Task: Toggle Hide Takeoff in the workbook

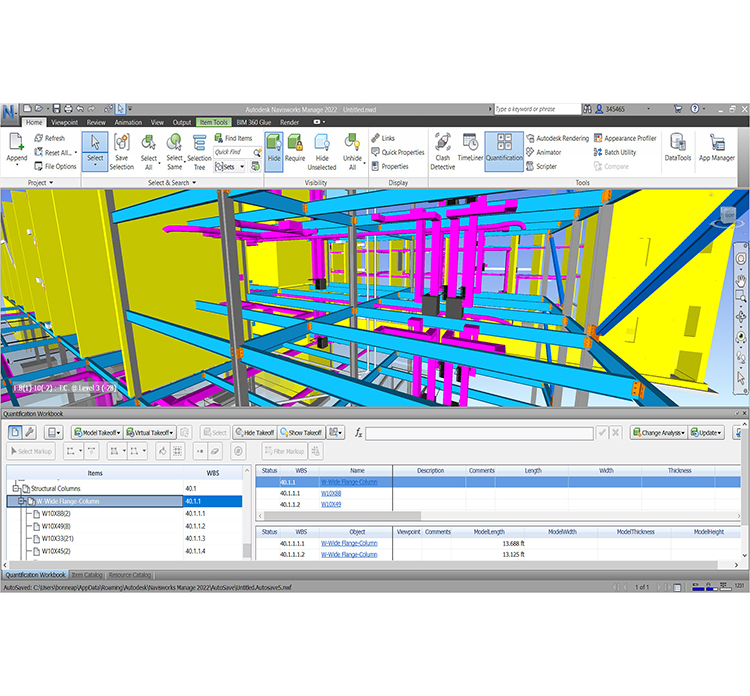Action: tap(254, 432)
